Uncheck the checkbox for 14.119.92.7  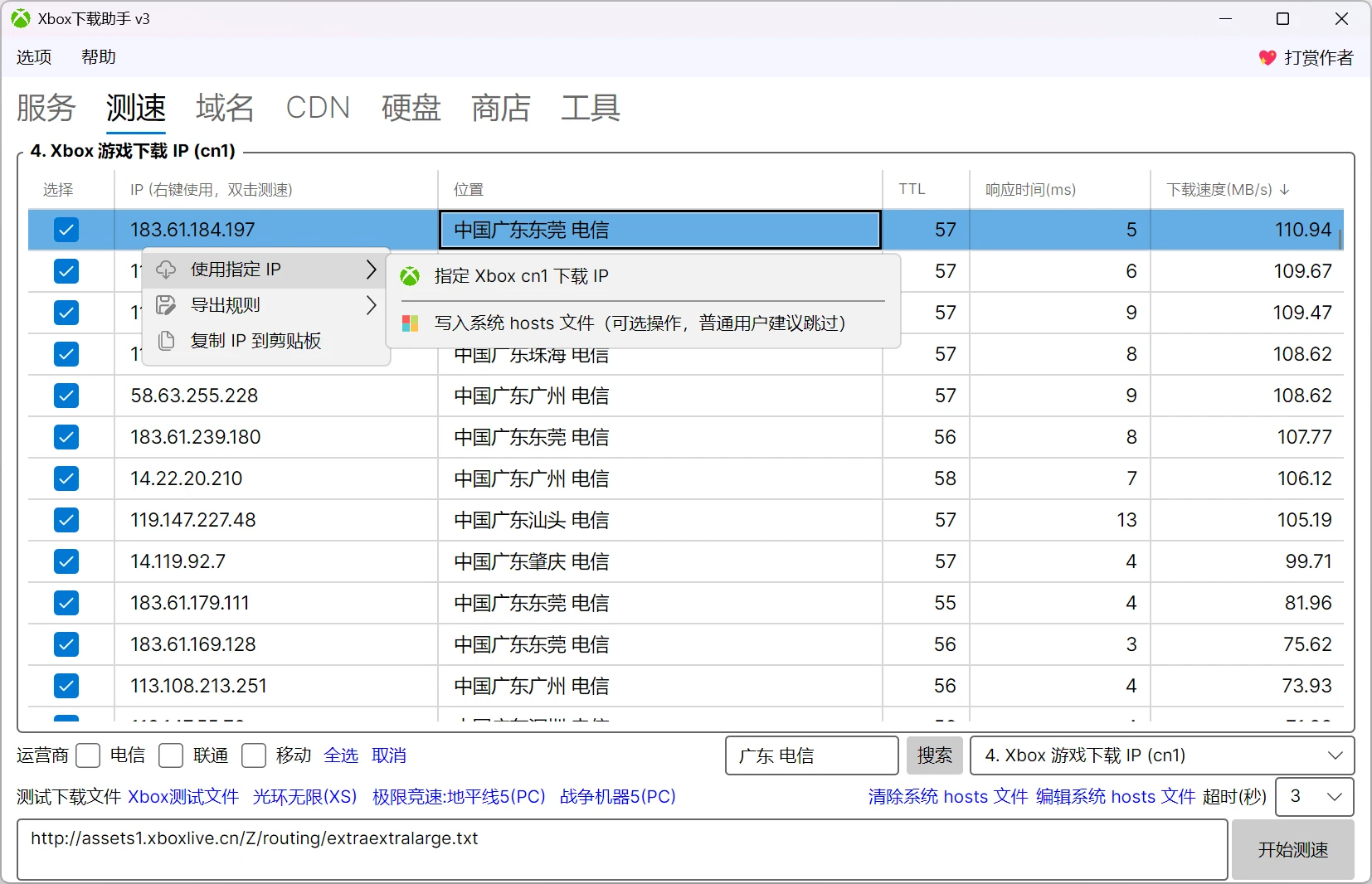pos(66,561)
